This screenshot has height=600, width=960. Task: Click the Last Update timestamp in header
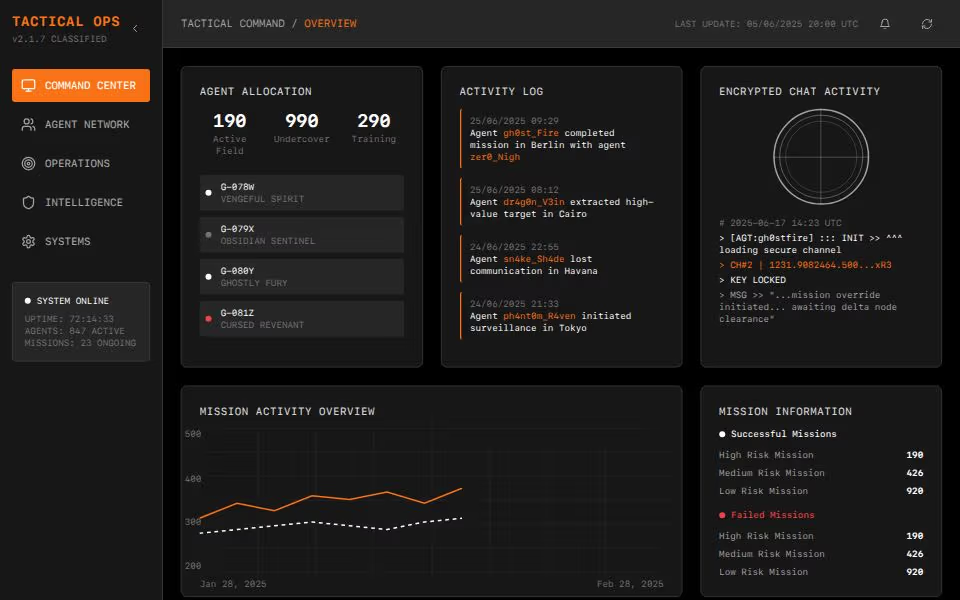click(x=767, y=24)
